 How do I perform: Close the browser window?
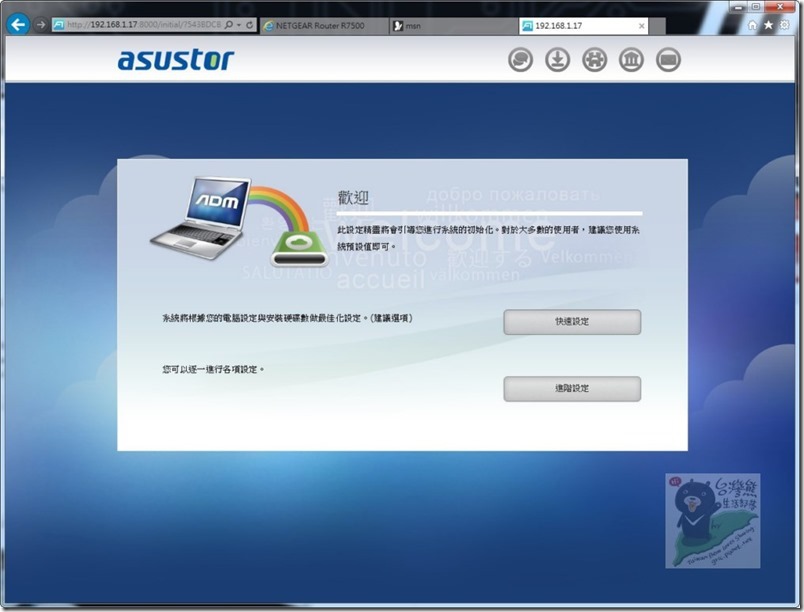(x=781, y=7)
